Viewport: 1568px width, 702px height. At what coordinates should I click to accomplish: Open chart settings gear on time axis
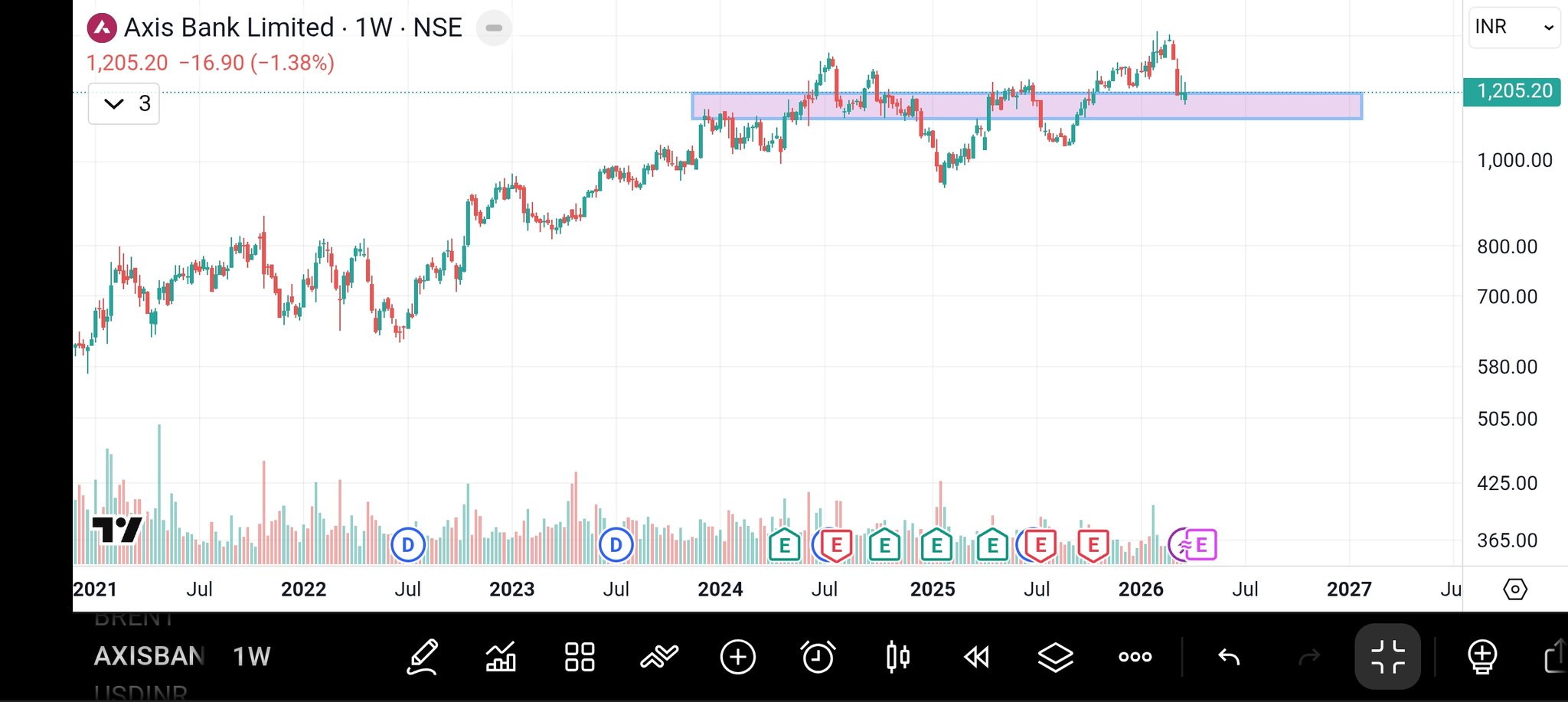pyautogui.click(x=1515, y=589)
